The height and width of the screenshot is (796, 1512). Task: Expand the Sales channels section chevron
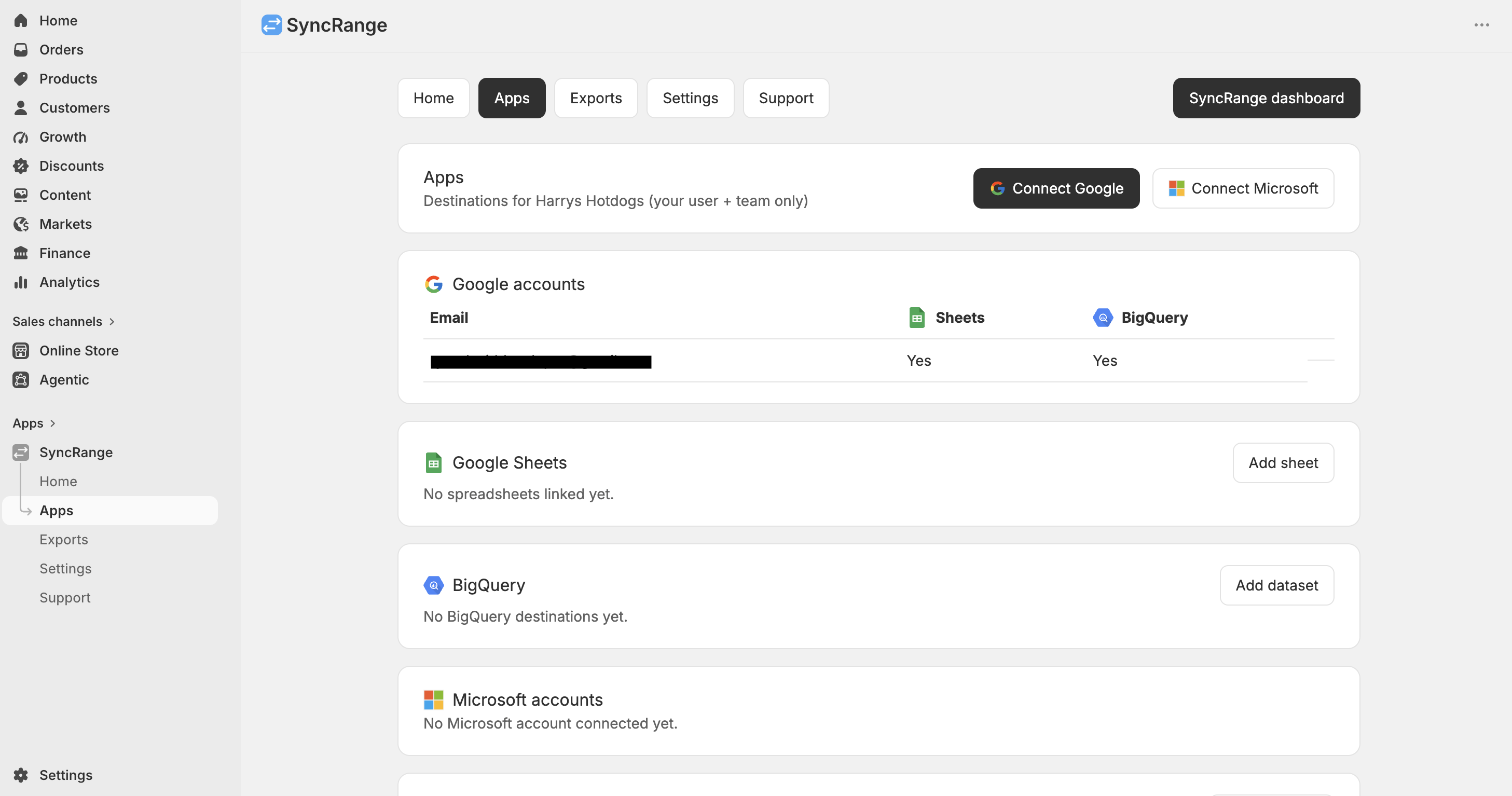coord(112,321)
